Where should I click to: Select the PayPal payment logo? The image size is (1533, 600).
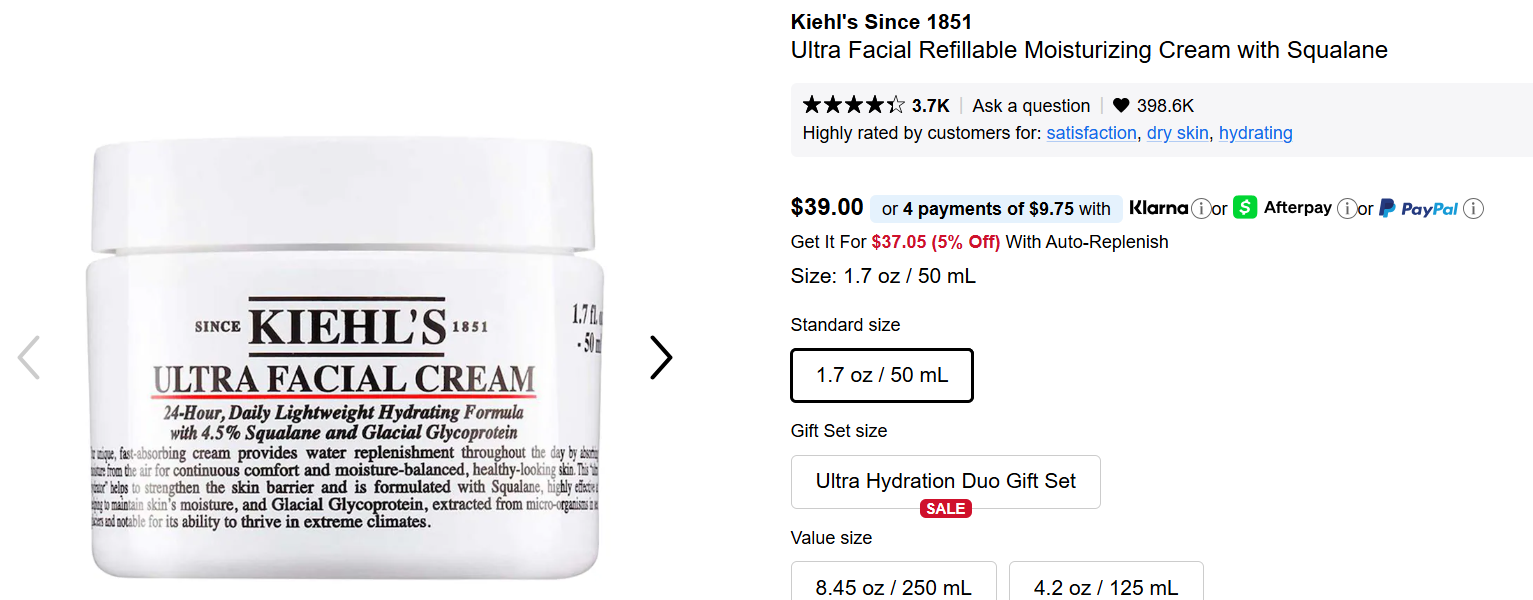point(1420,208)
